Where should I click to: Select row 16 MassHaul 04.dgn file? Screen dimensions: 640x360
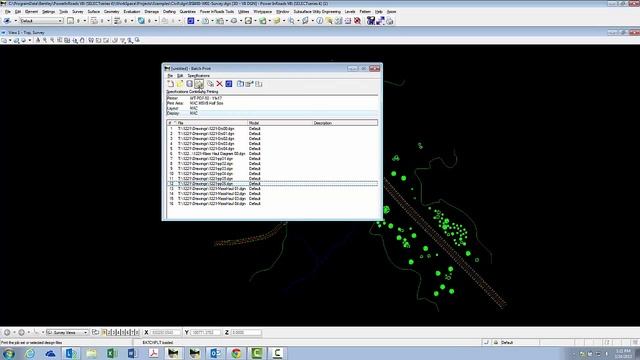pyautogui.click(x=272, y=203)
